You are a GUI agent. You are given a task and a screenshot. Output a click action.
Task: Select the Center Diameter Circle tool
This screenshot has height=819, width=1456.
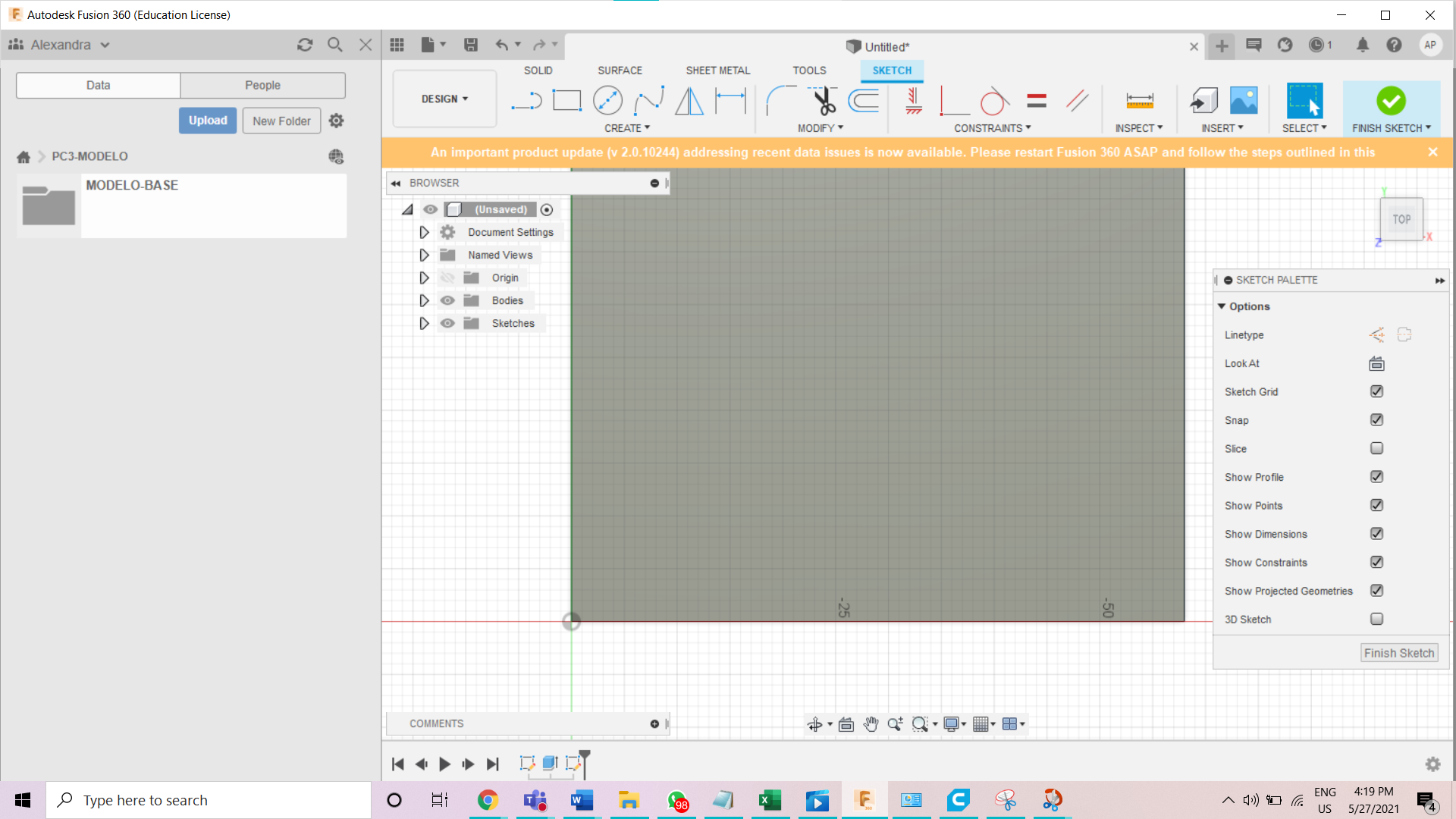click(607, 100)
